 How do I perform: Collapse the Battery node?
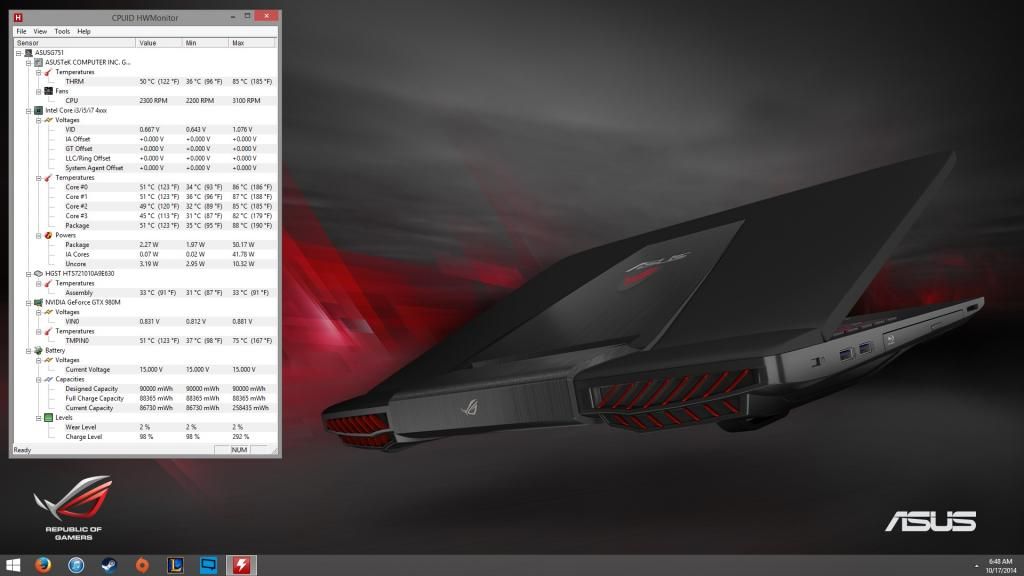coord(29,351)
